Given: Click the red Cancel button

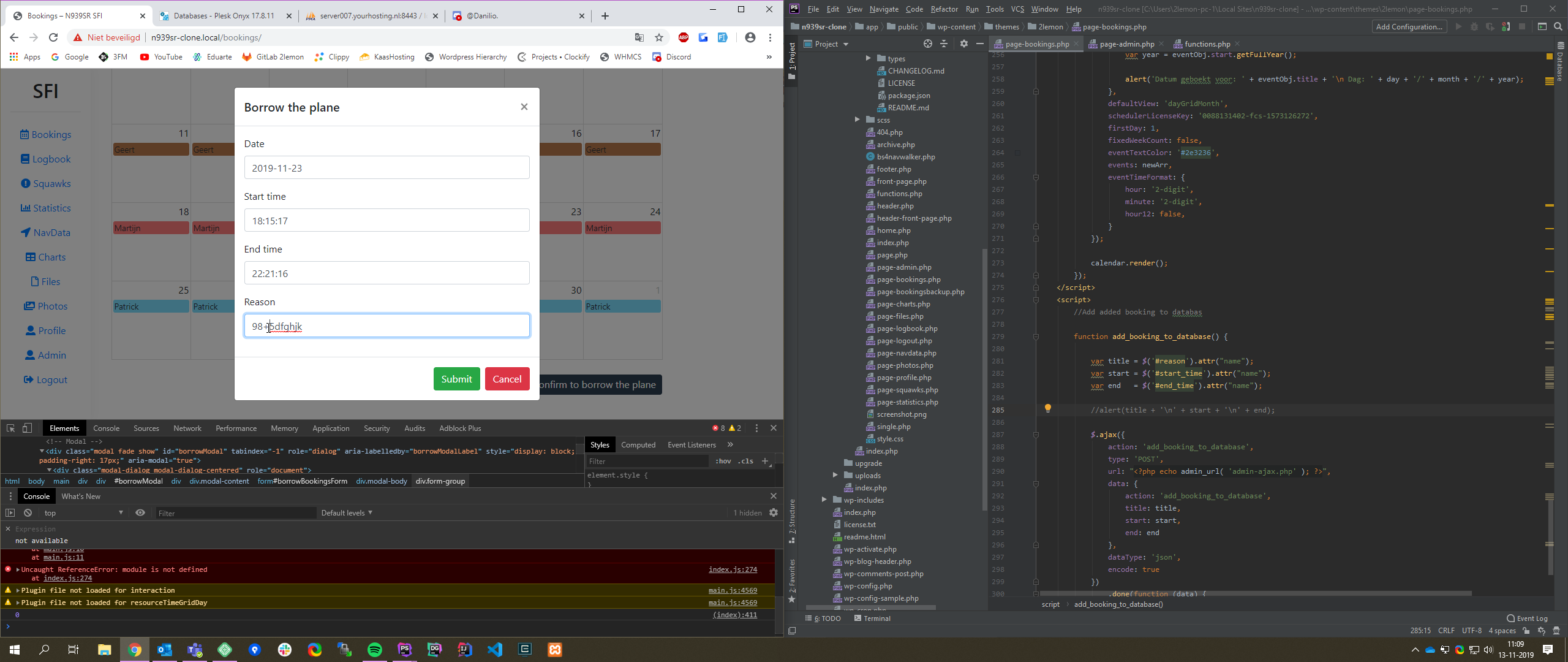Looking at the screenshot, I should tap(507, 379).
